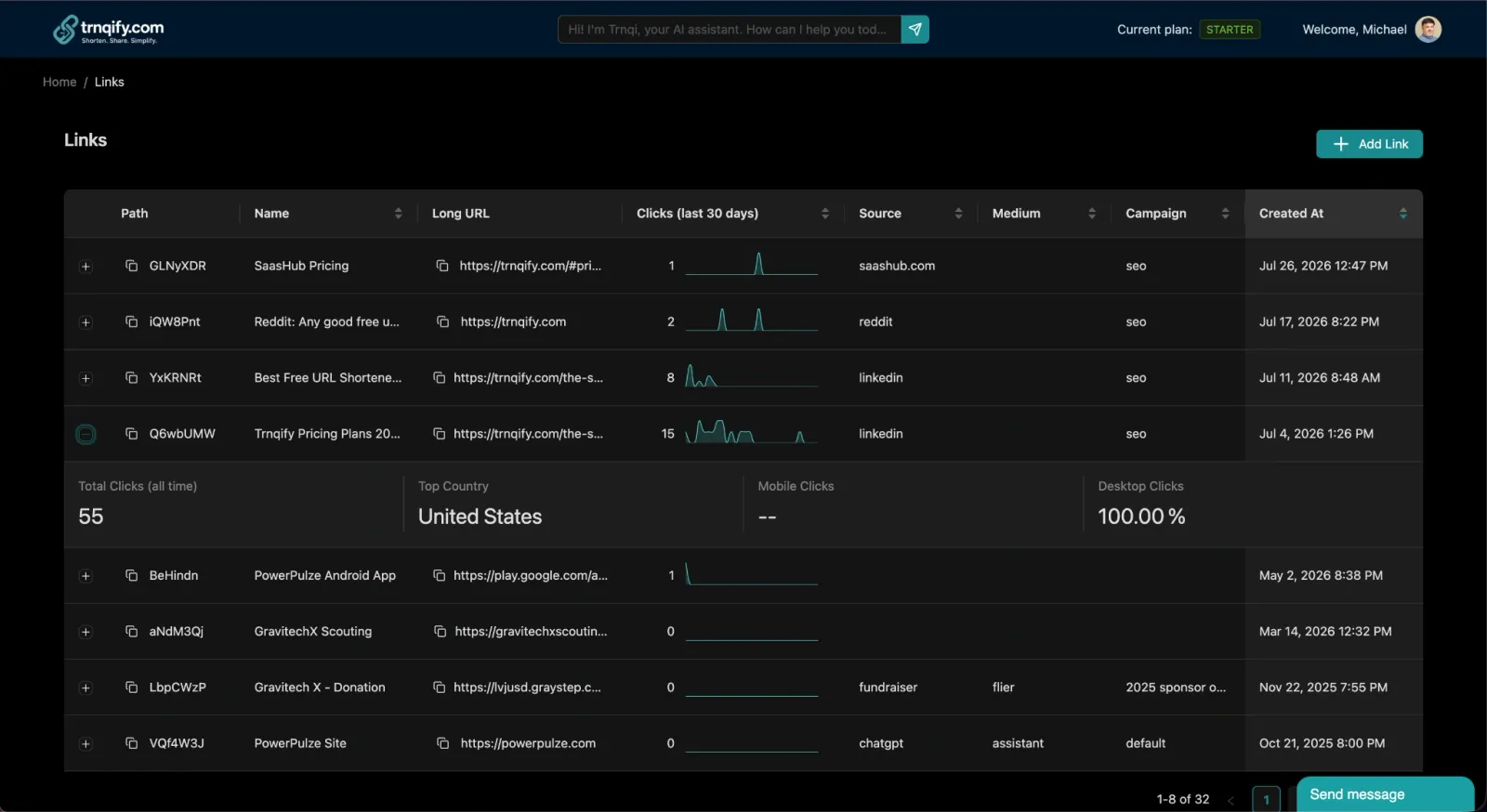Click 'chatgpt' source cell

[881, 743]
